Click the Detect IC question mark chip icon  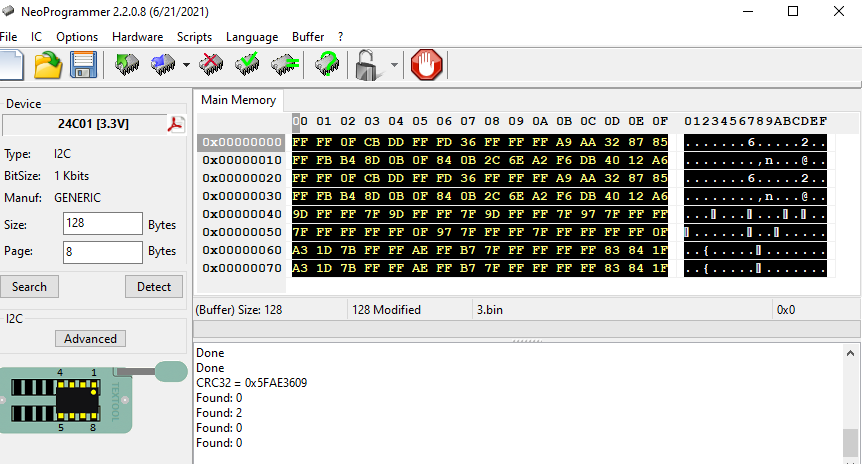[327, 66]
